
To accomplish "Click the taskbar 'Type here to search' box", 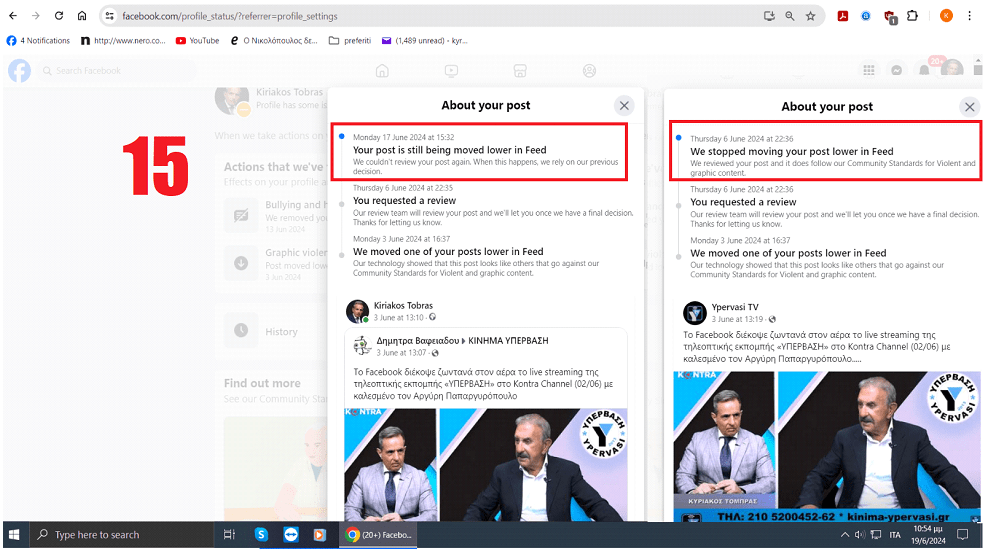I will point(121,534).
